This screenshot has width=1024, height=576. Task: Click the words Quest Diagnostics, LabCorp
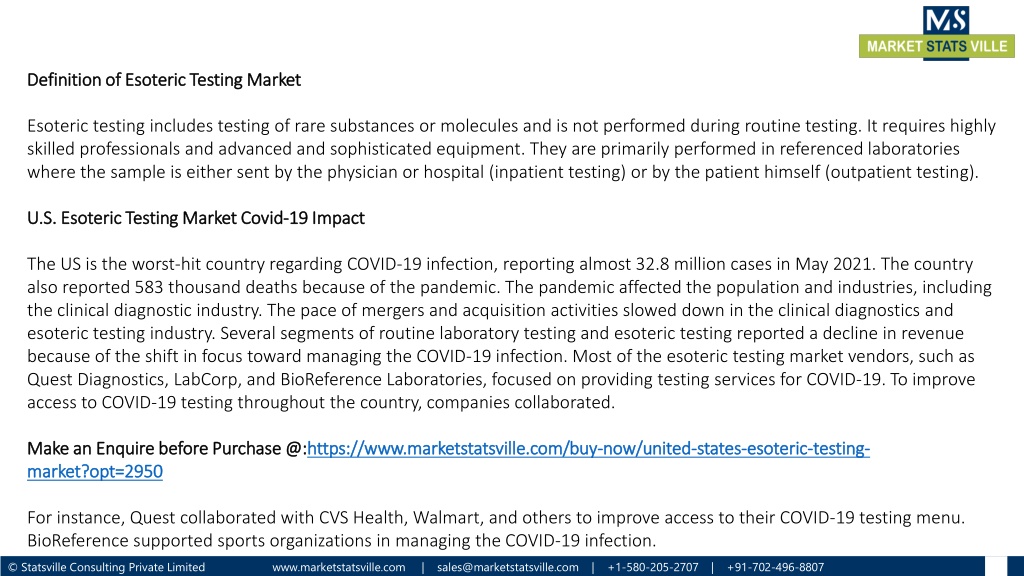119,379
